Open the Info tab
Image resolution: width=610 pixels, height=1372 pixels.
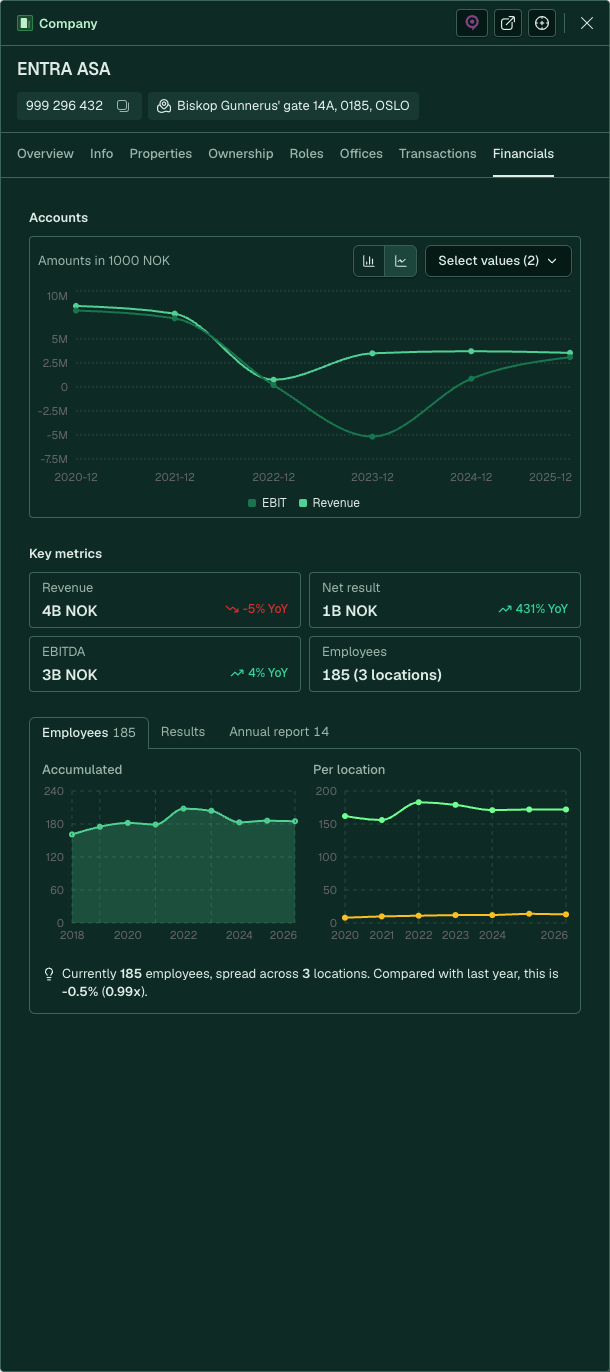point(101,154)
